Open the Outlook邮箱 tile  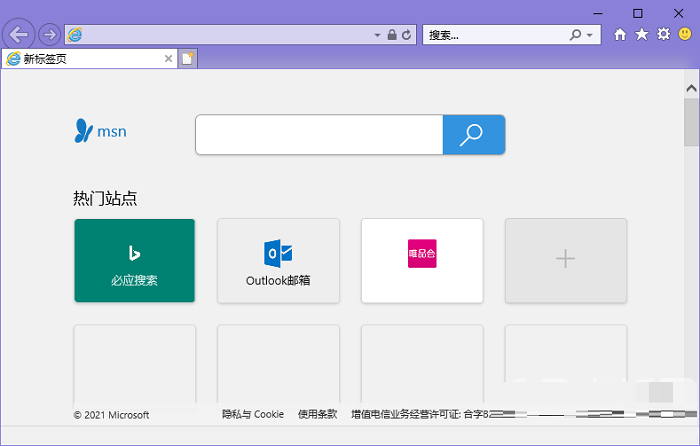[x=278, y=260]
